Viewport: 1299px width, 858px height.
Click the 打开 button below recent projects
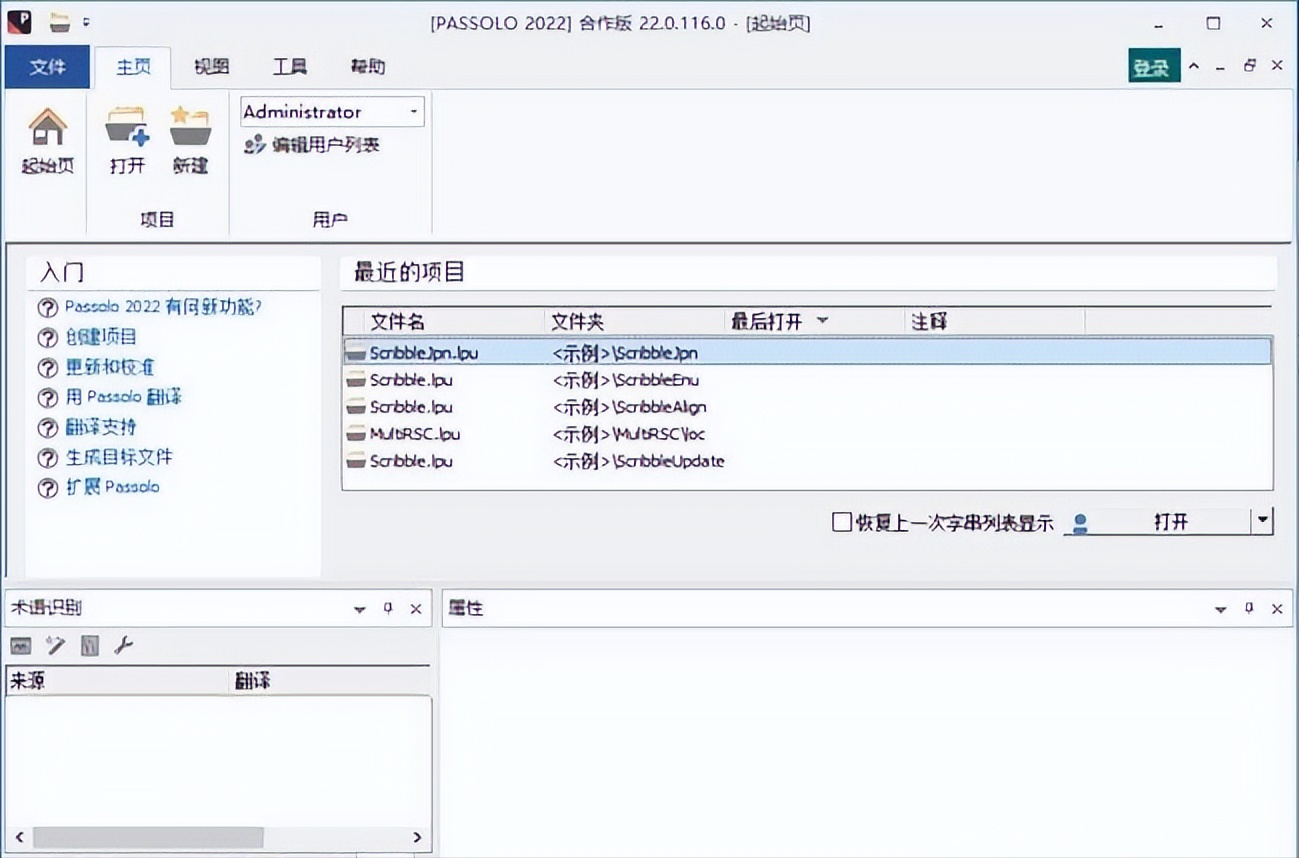(x=1157, y=522)
